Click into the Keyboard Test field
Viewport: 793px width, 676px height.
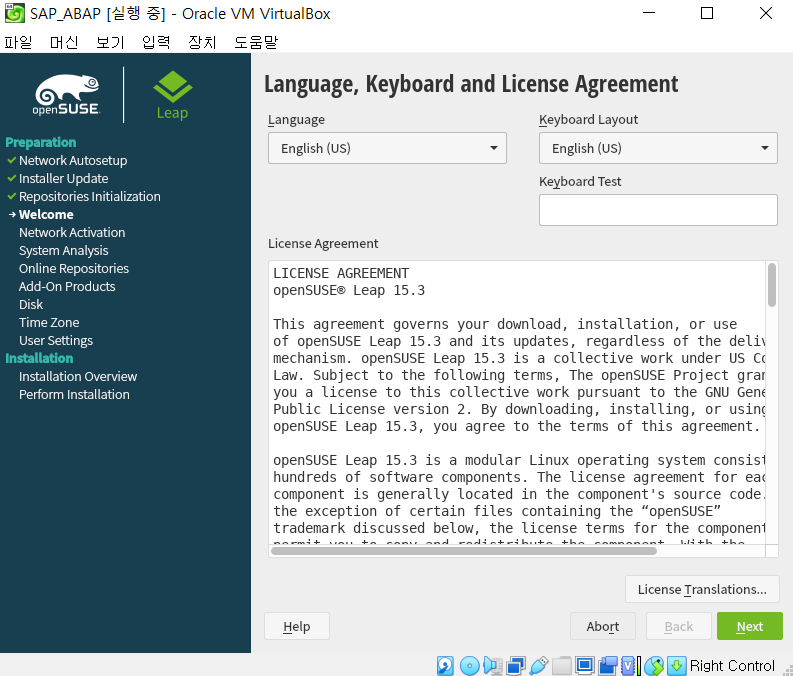click(658, 210)
